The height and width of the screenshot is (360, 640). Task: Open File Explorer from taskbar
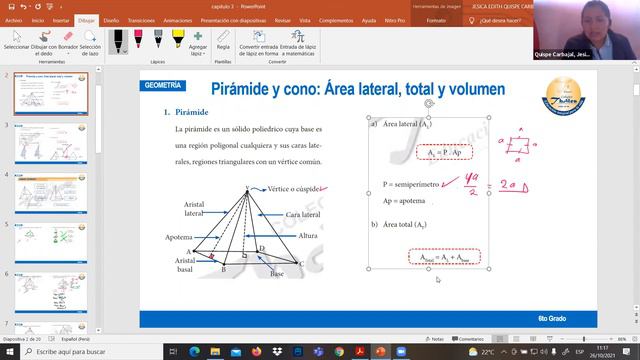pos(215,351)
